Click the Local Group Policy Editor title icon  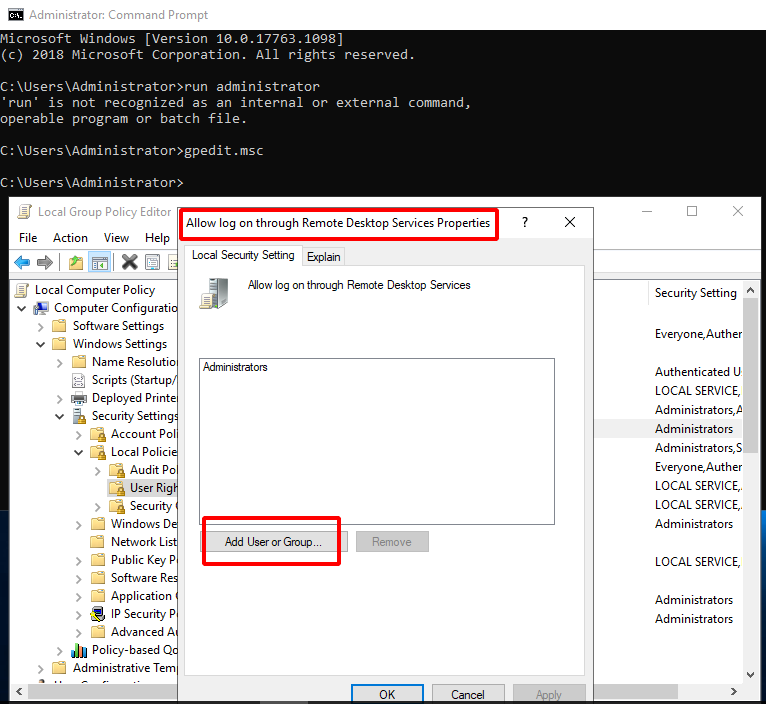pos(24,212)
